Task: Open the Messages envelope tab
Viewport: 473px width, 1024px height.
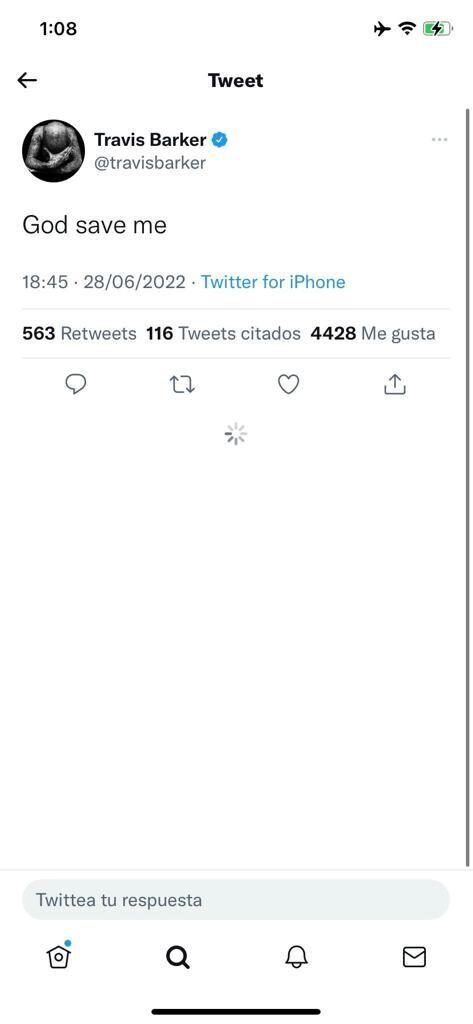Action: pyautogui.click(x=414, y=957)
